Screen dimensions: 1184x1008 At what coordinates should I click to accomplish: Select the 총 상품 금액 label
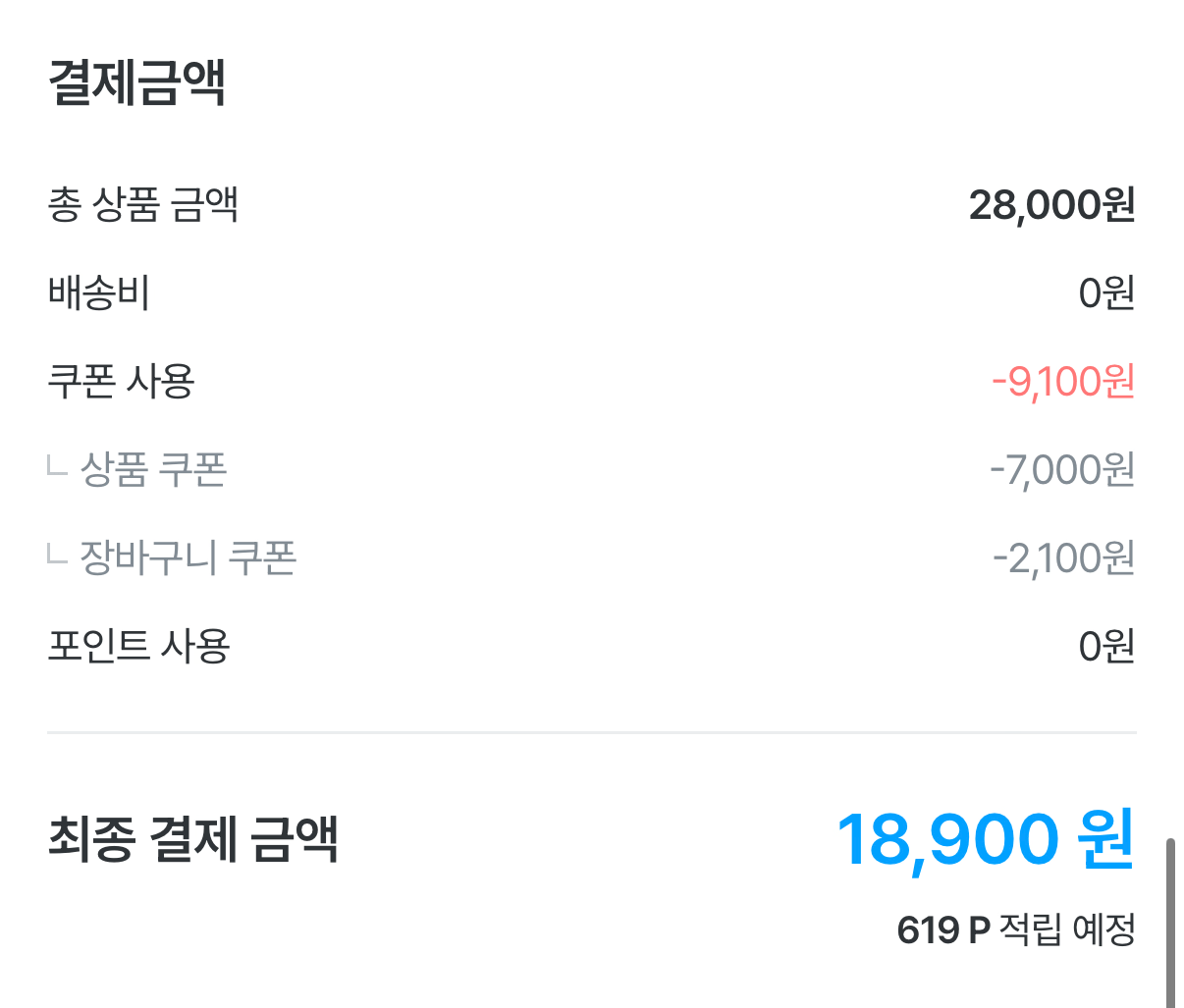[143, 205]
